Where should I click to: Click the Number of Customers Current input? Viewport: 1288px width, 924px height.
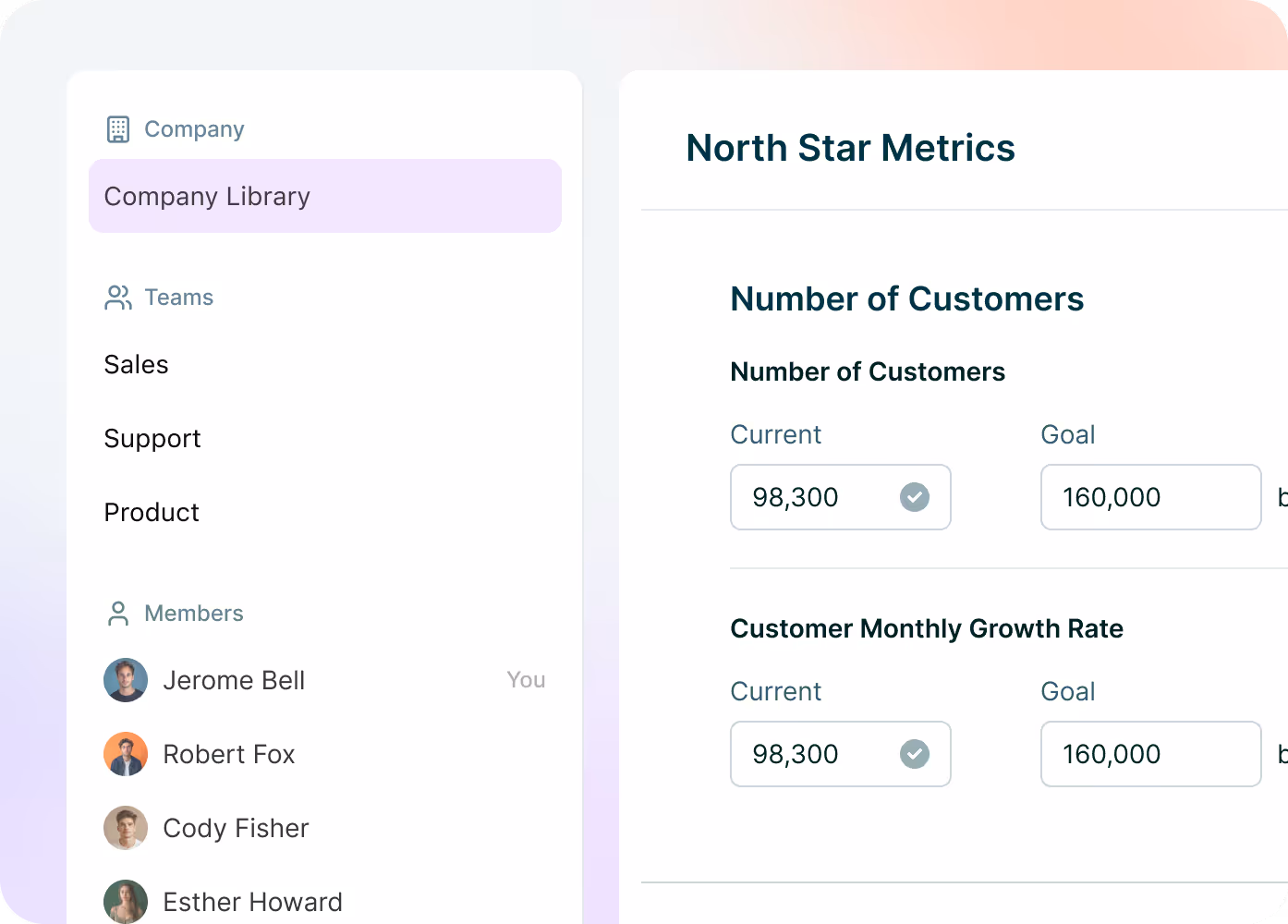tap(841, 497)
